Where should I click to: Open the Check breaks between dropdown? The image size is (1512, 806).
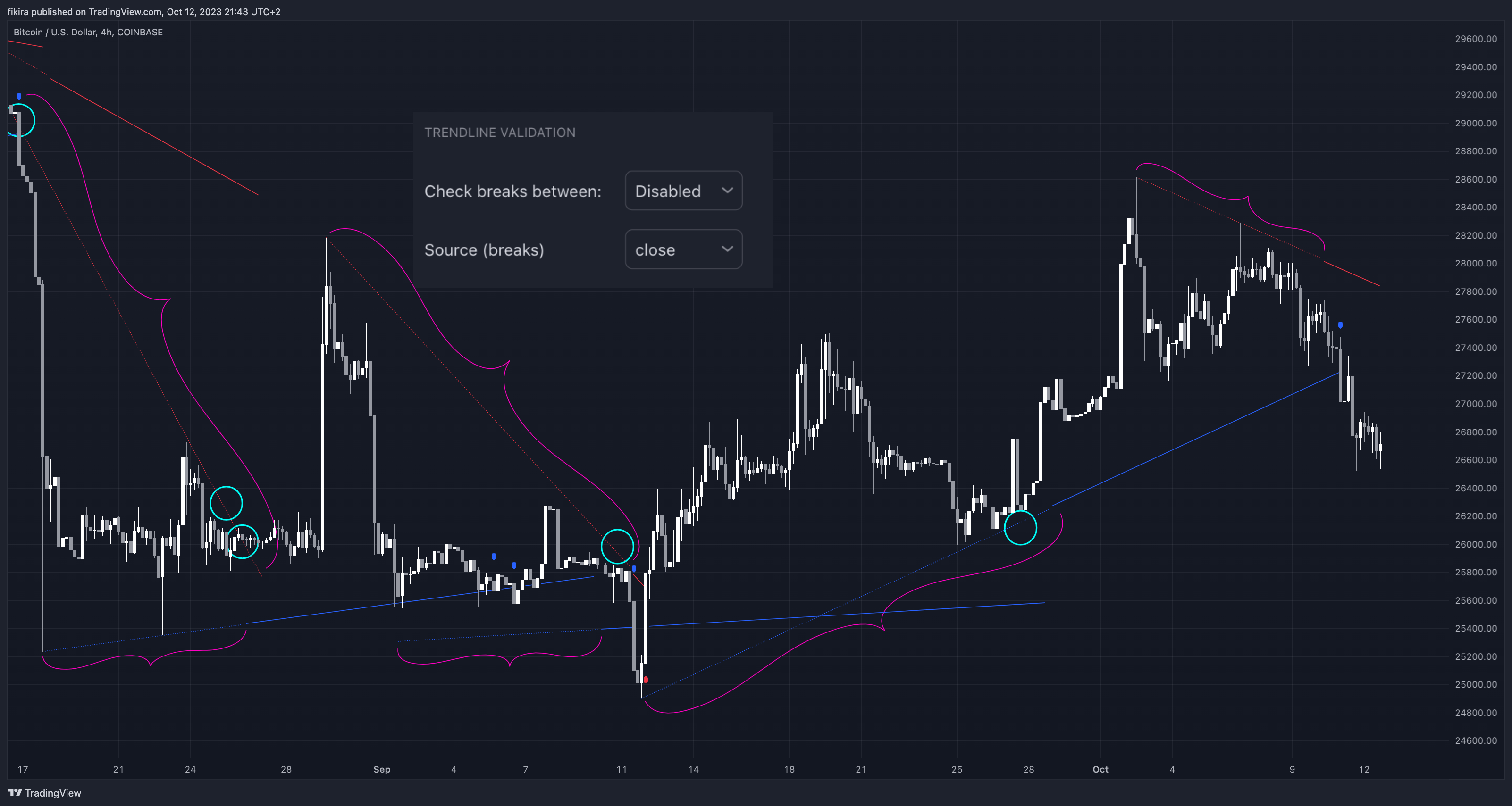pos(683,191)
